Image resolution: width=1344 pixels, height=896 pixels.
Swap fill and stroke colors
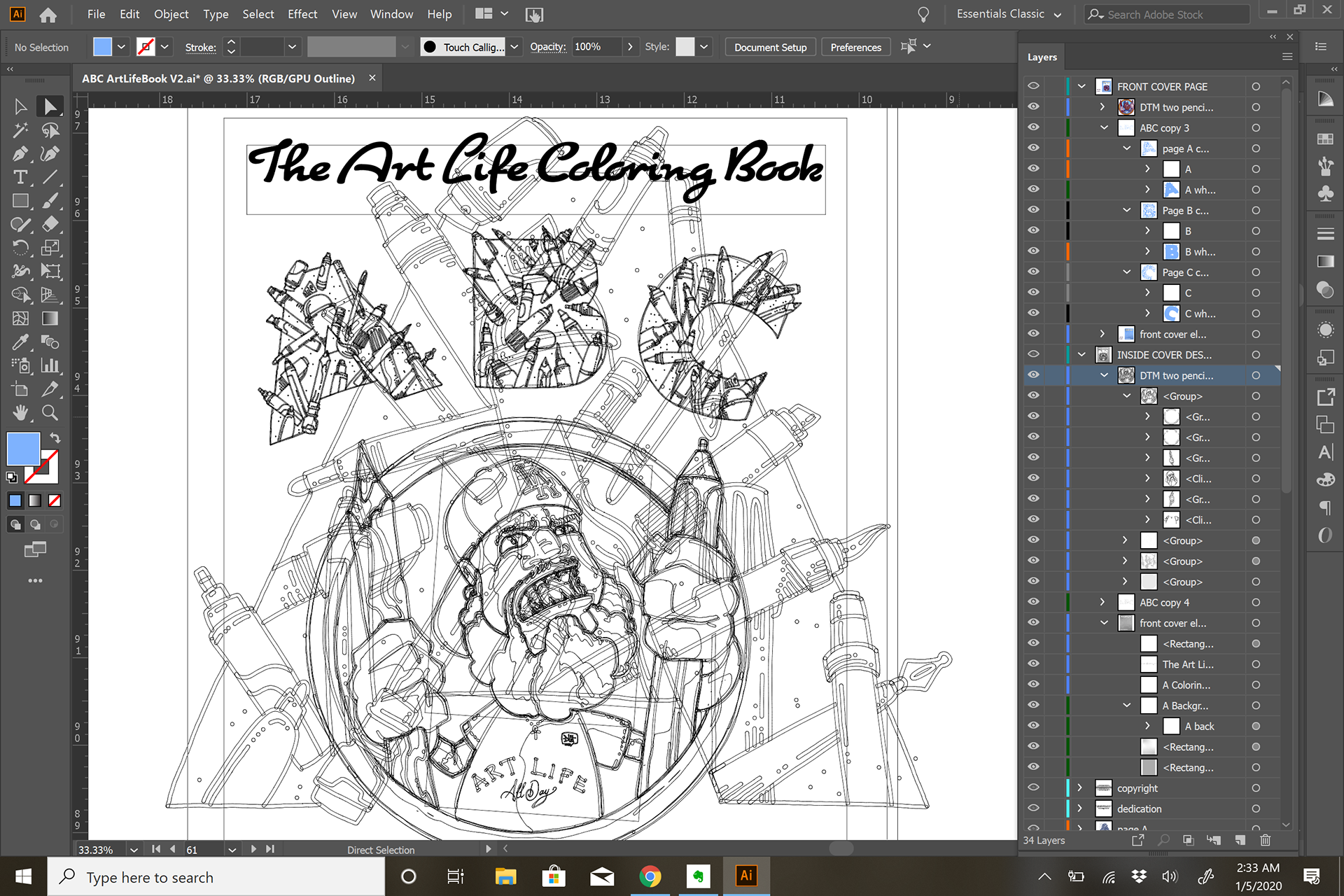(x=55, y=438)
